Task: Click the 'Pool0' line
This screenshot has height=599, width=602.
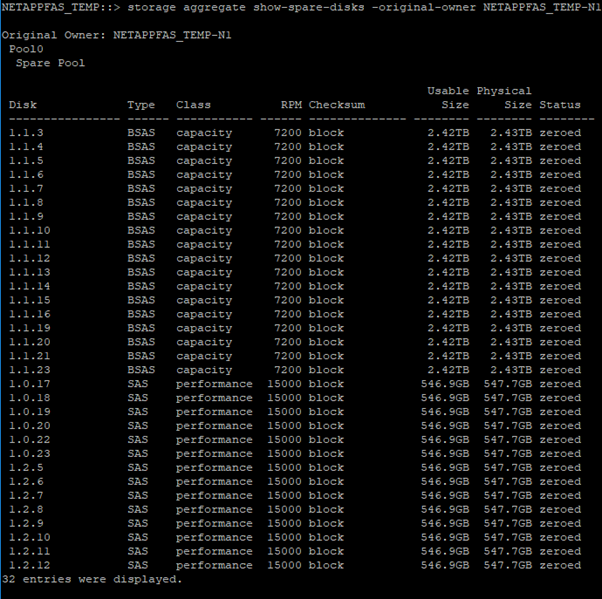Action: pos(26,49)
